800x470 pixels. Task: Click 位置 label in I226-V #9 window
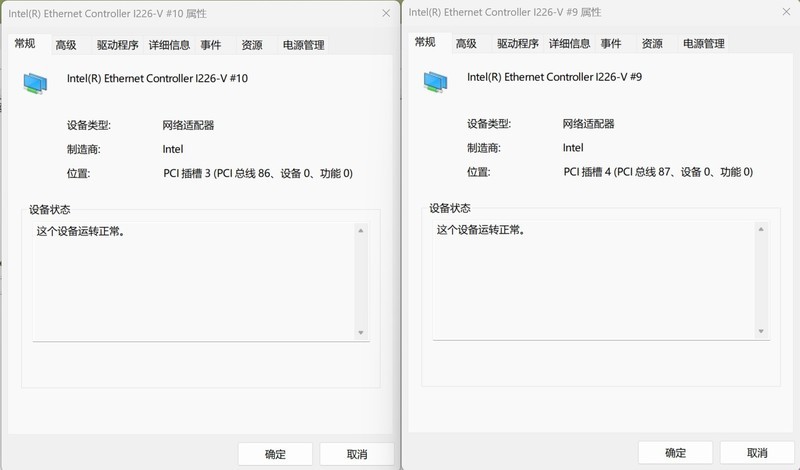pos(479,172)
